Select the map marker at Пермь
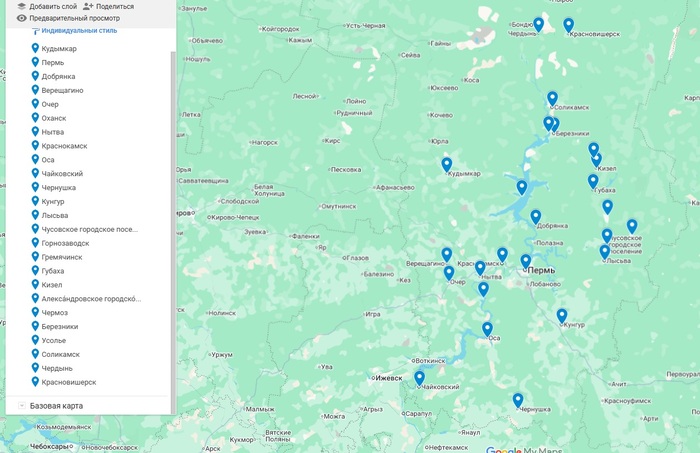Image resolution: width=700 pixels, height=453 pixels. pos(525,262)
